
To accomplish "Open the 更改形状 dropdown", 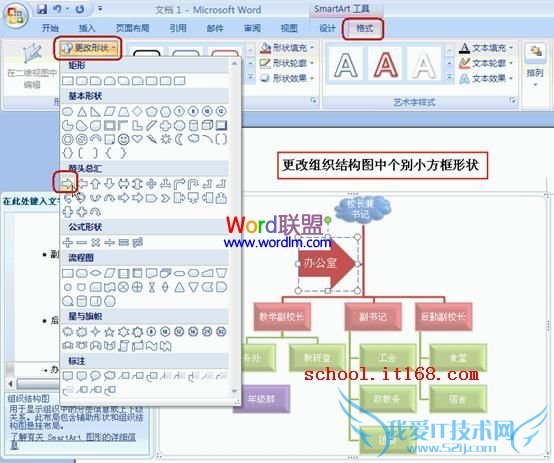I will [88, 48].
